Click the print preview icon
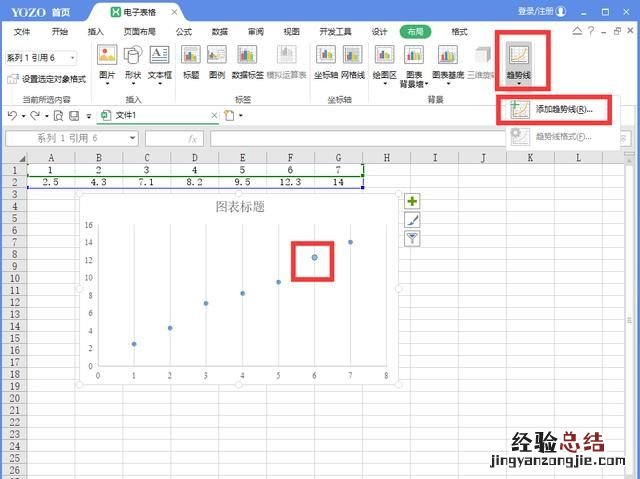Screen dimensions: 640x479 click(x=58, y=116)
